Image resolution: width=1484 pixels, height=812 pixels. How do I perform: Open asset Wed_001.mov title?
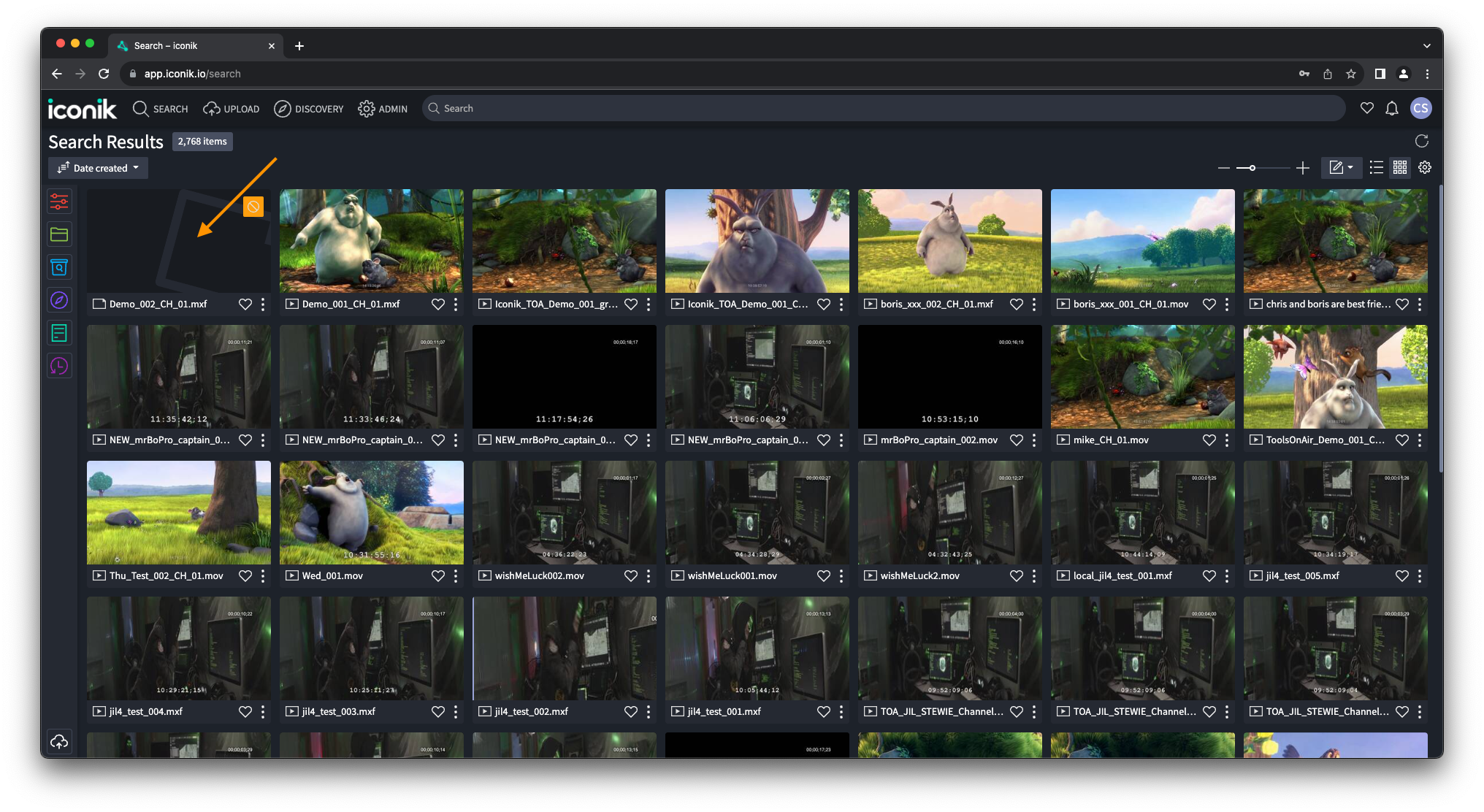pyautogui.click(x=332, y=576)
